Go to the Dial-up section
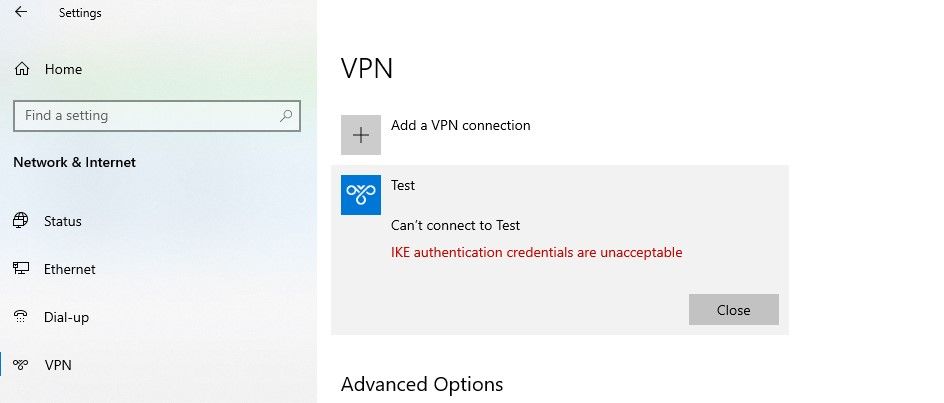Viewport: 944px width, 403px height. click(x=67, y=317)
